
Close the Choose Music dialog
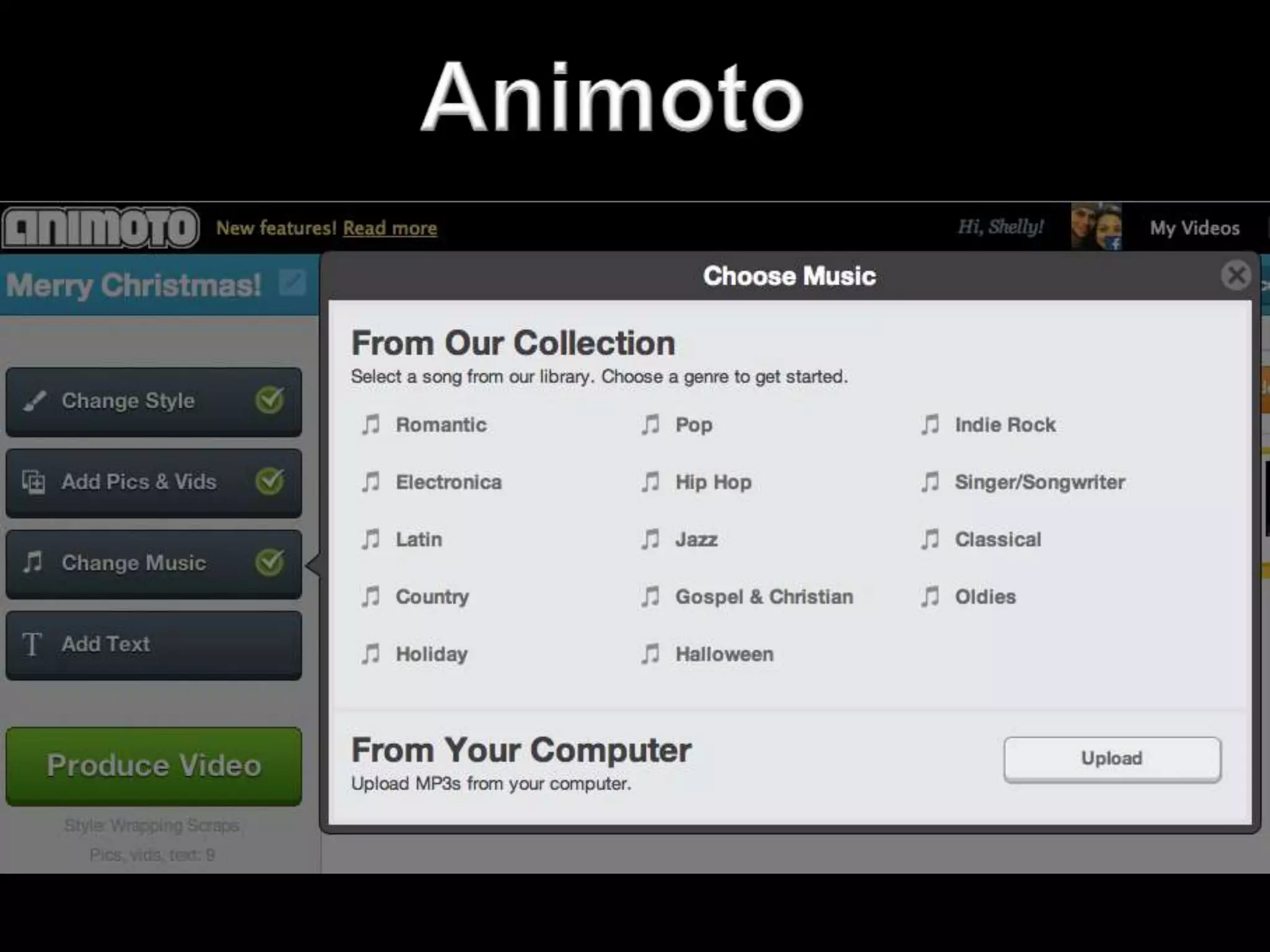point(1236,275)
